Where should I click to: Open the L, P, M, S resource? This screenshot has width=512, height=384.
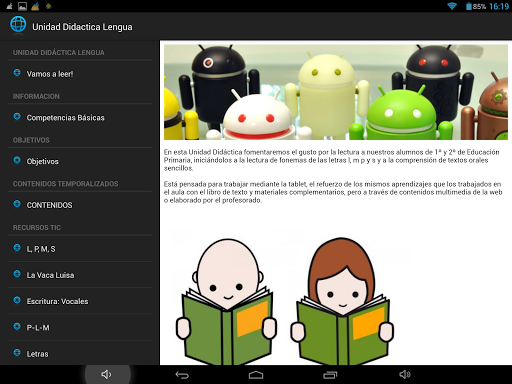[80, 249]
